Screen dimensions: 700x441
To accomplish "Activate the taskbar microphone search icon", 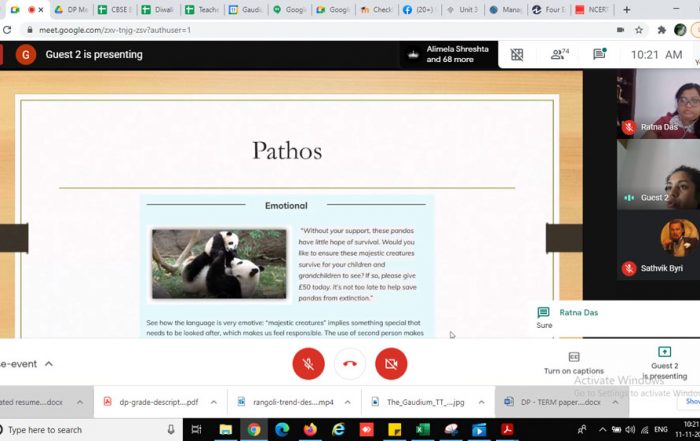I will click(171, 430).
